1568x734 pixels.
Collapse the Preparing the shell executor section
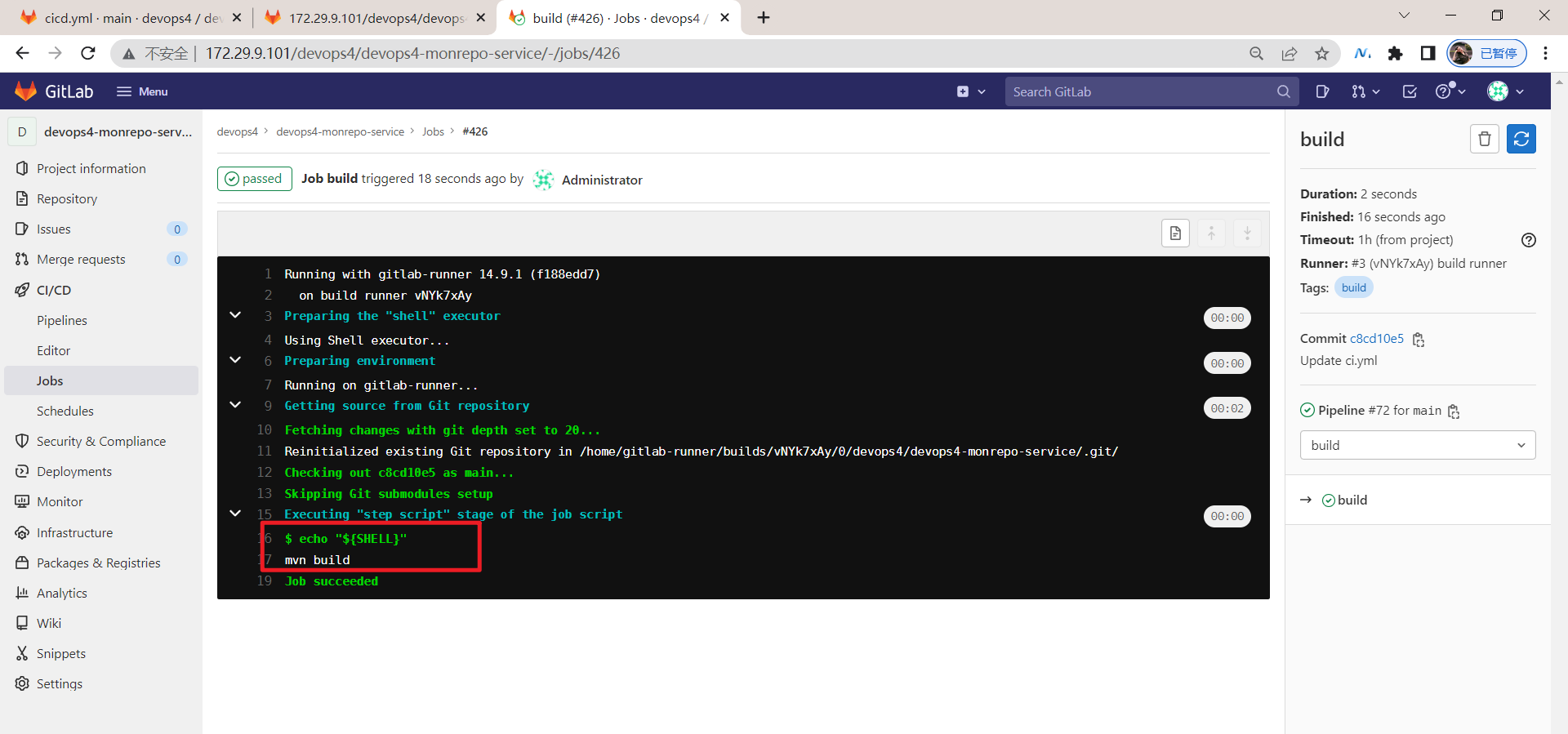click(235, 315)
